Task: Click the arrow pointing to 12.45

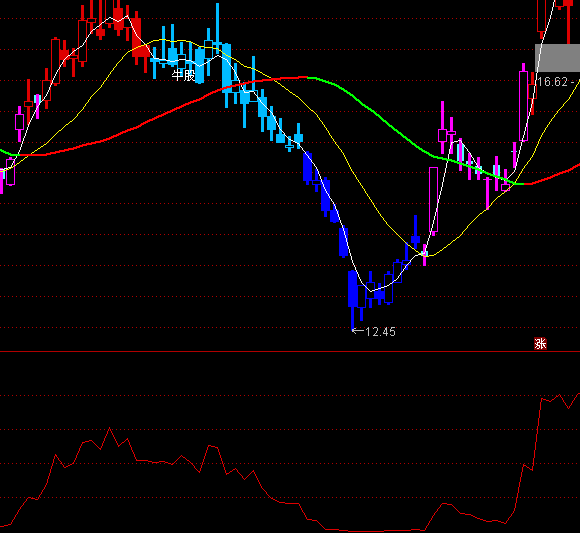Action: (x=358, y=331)
